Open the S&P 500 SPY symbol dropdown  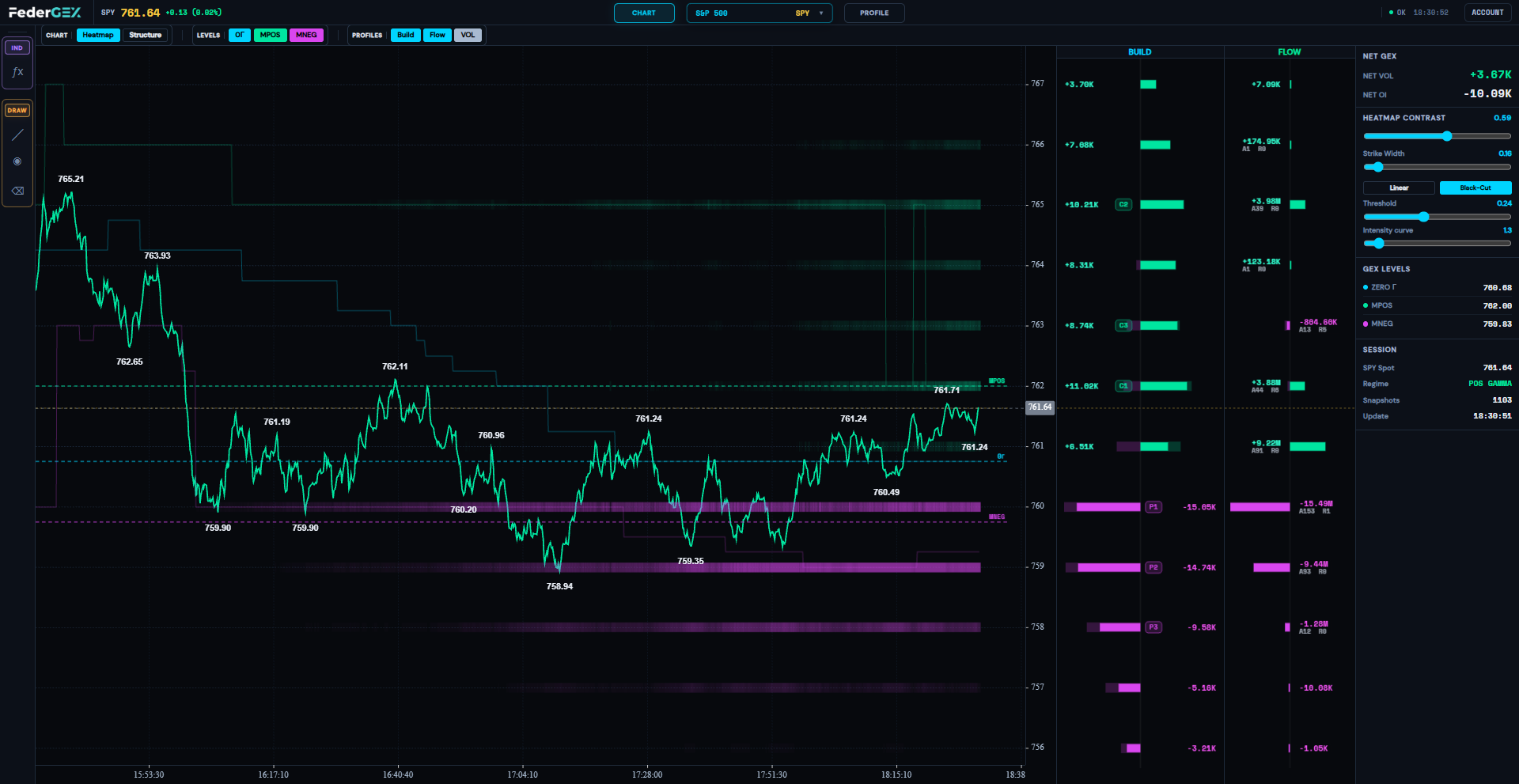pyautogui.click(x=759, y=13)
